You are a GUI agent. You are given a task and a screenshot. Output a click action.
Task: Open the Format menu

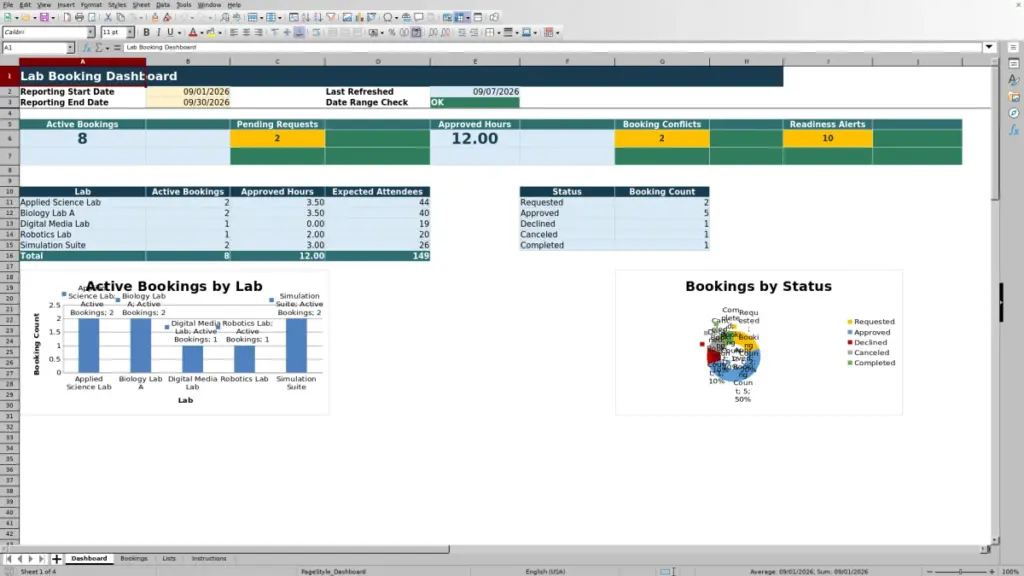point(91,5)
